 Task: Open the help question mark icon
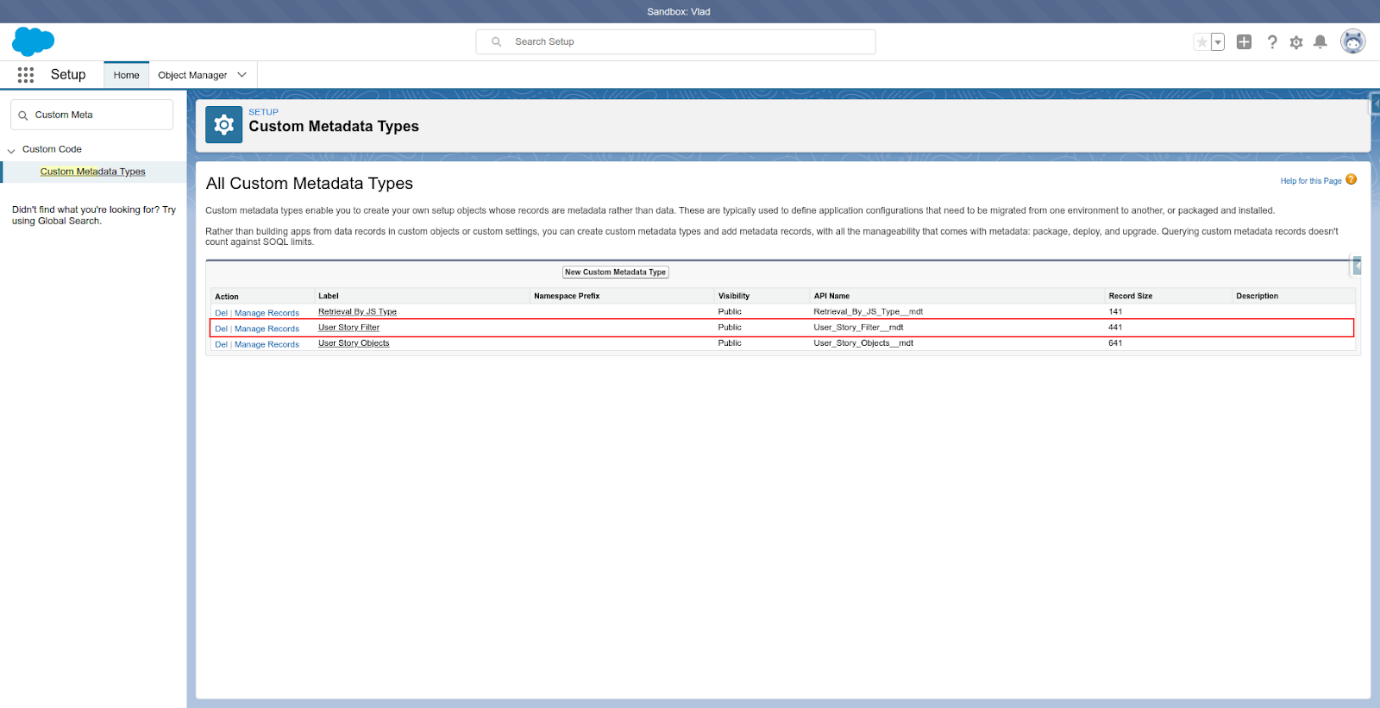(x=1271, y=41)
